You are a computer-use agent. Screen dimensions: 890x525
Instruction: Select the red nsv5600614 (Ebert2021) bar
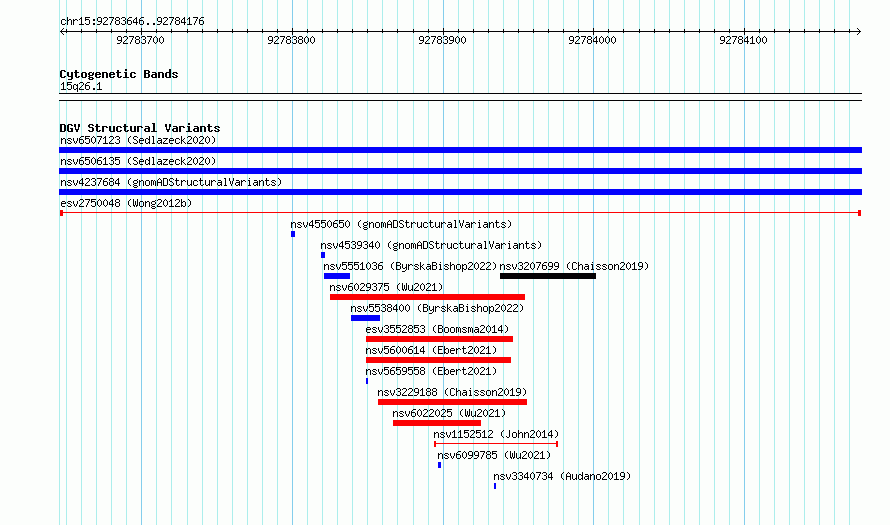coord(438,360)
